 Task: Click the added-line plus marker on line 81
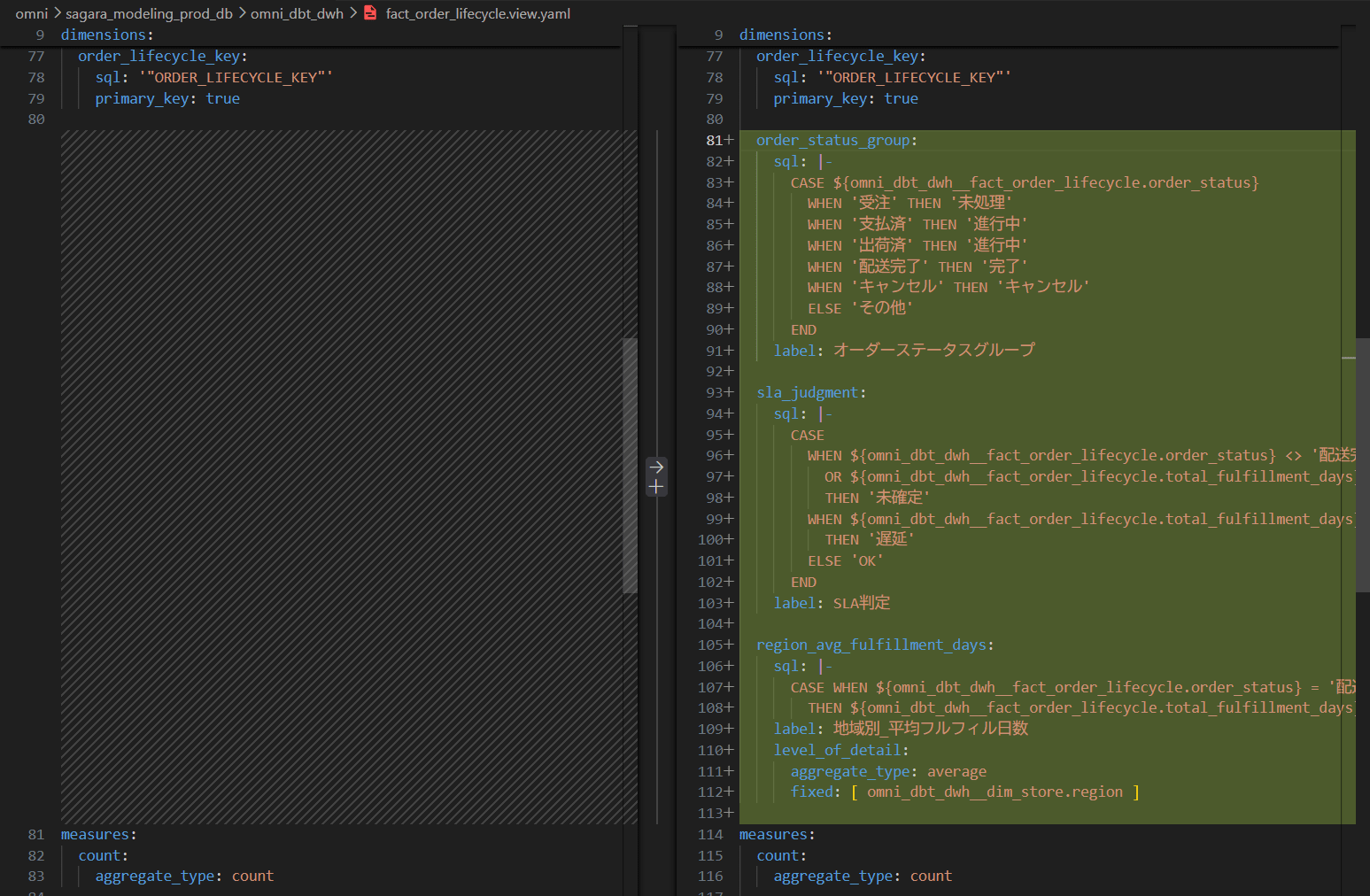[x=729, y=140]
